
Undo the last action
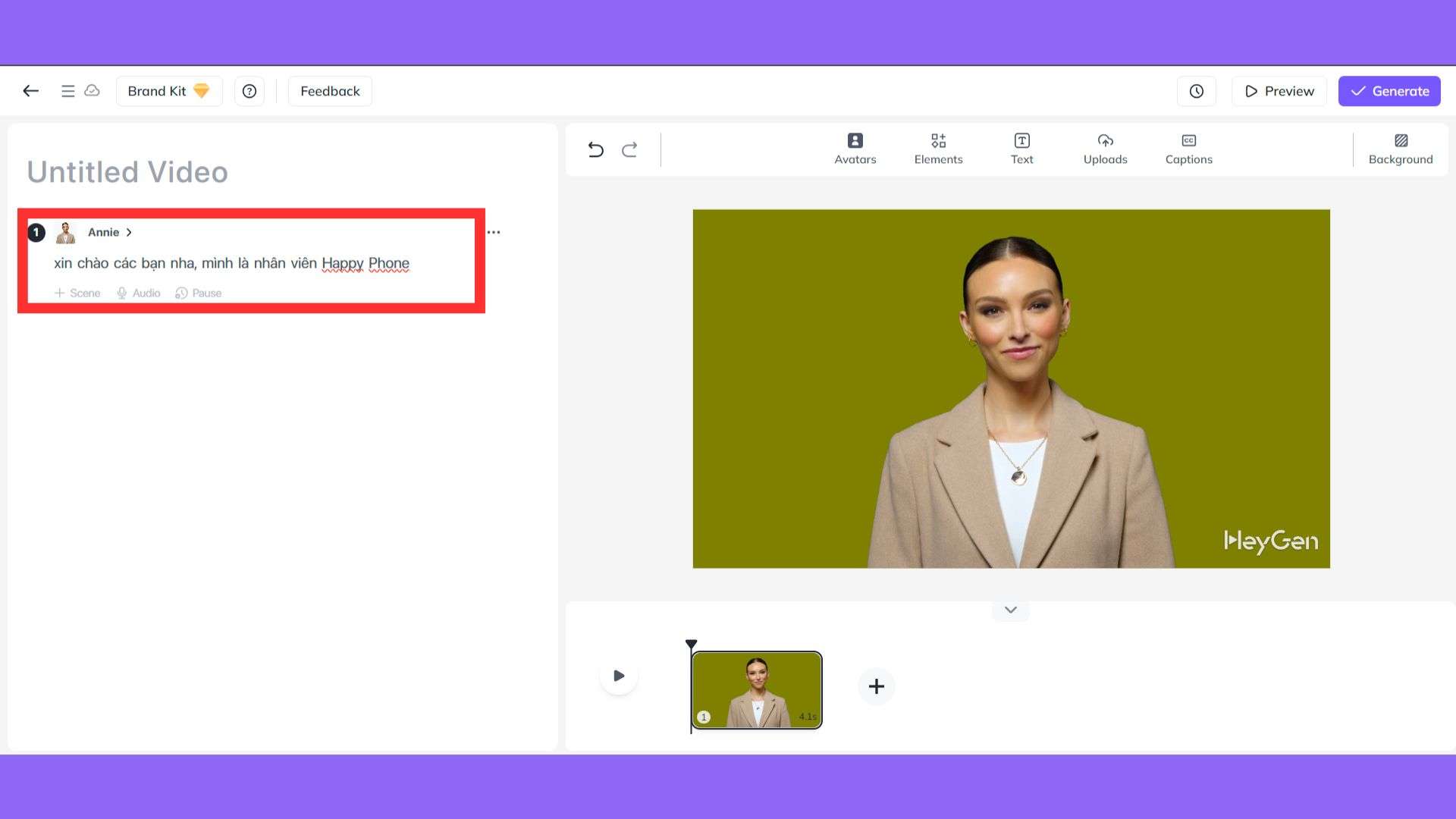coord(595,149)
